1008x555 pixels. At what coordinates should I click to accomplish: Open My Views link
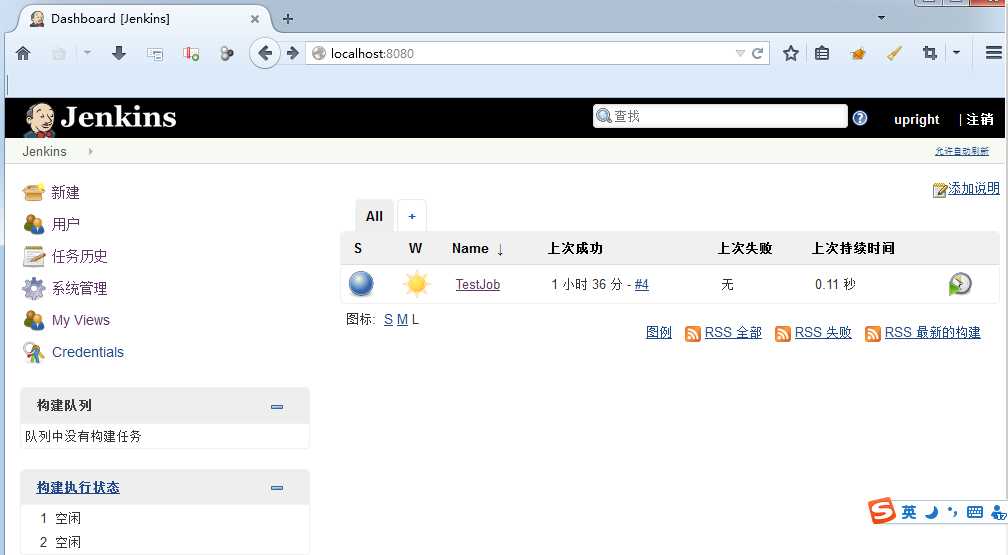pos(81,320)
